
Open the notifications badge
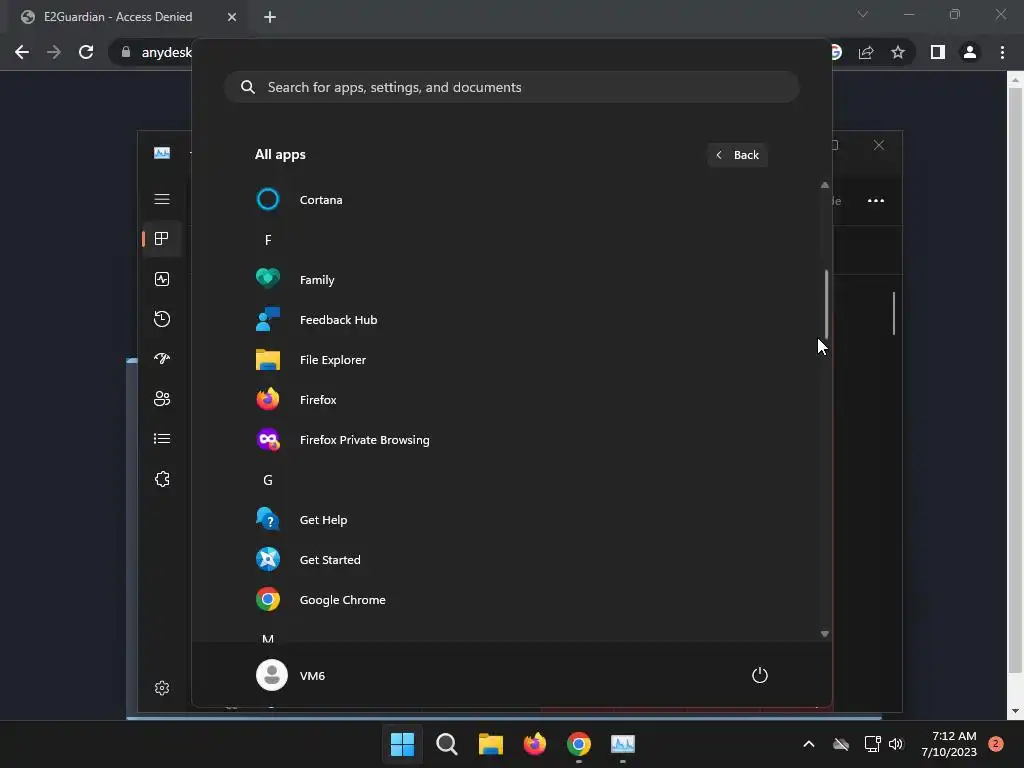click(996, 744)
